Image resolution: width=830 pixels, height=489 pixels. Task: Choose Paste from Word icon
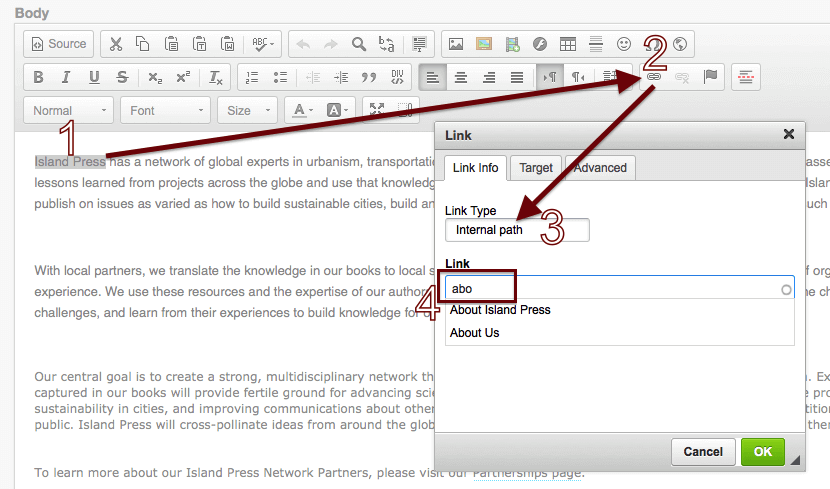pos(228,44)
